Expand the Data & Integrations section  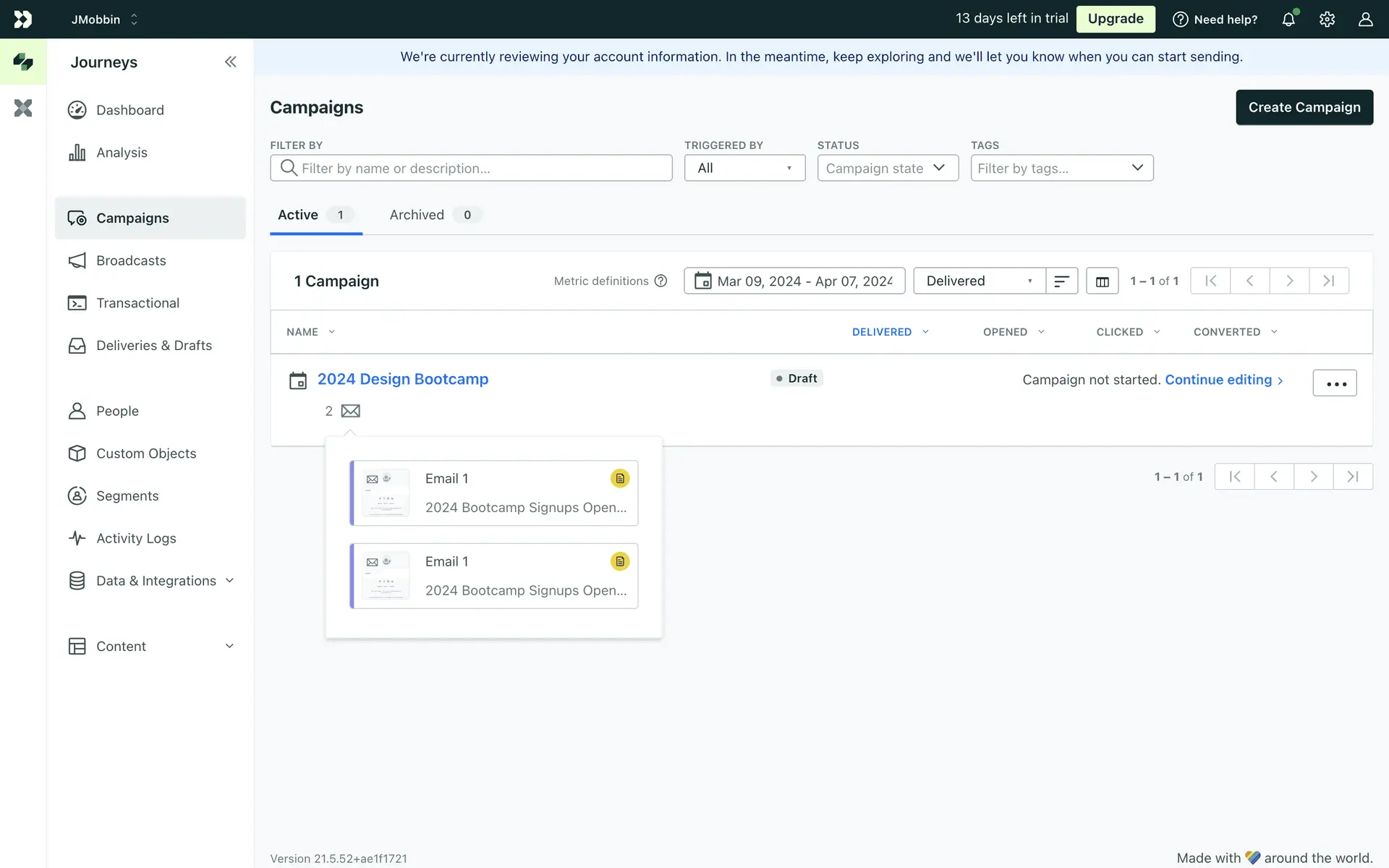[x=156, y=581]
